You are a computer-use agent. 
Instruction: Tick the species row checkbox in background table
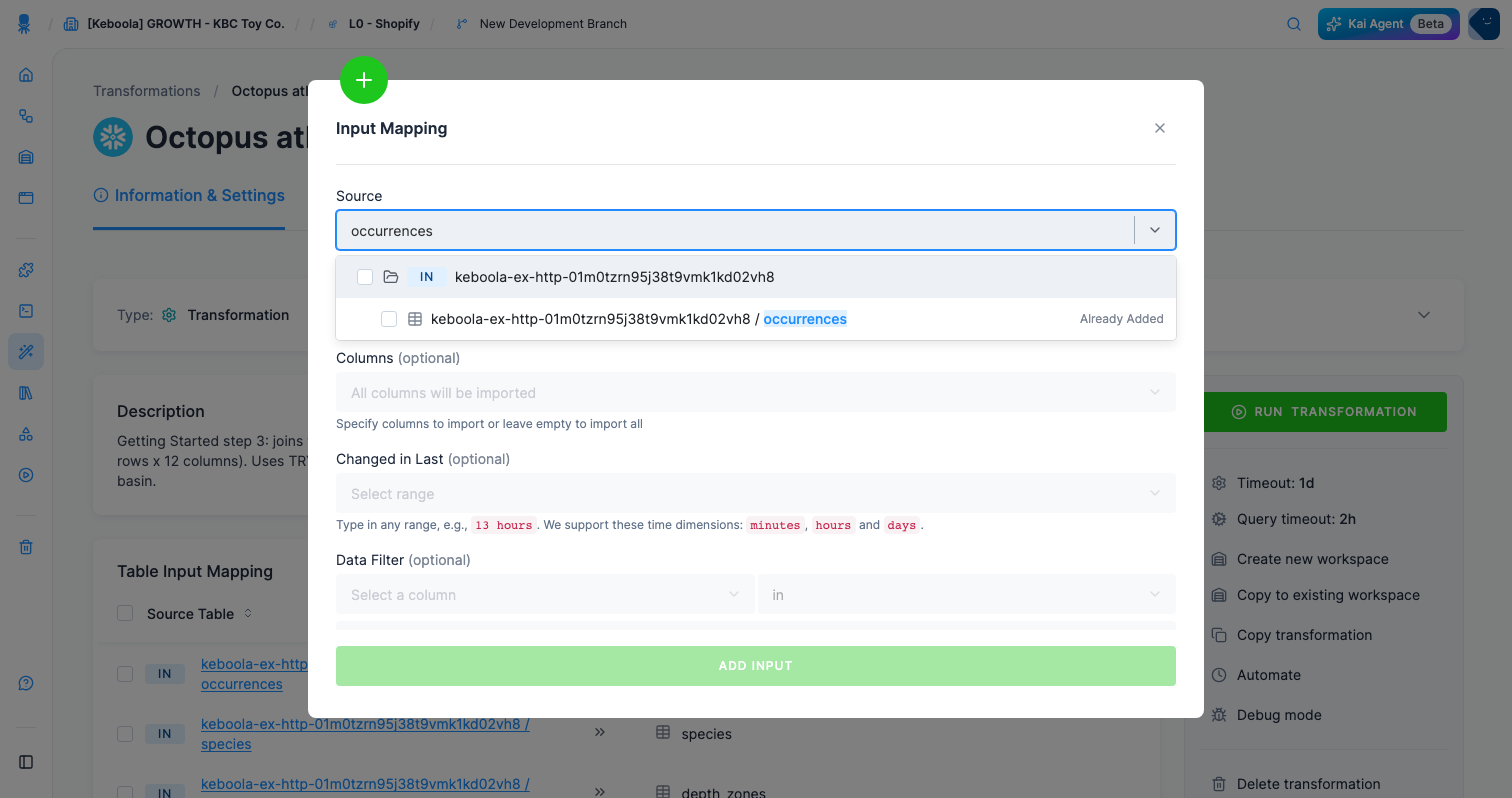click(125, 734)
